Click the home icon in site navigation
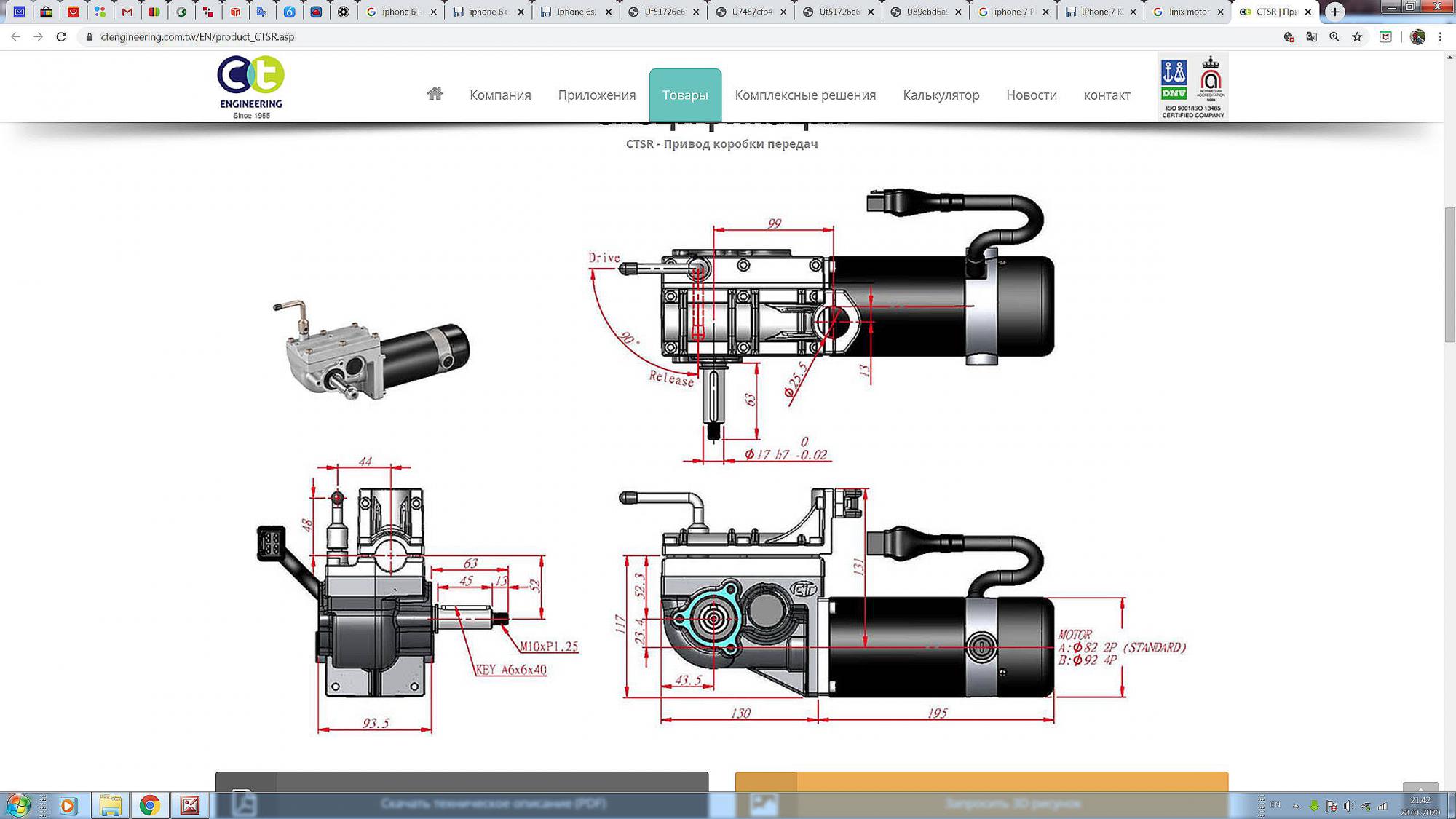The height and width of the screenshot is (819, 1456). tap(435, 94)
